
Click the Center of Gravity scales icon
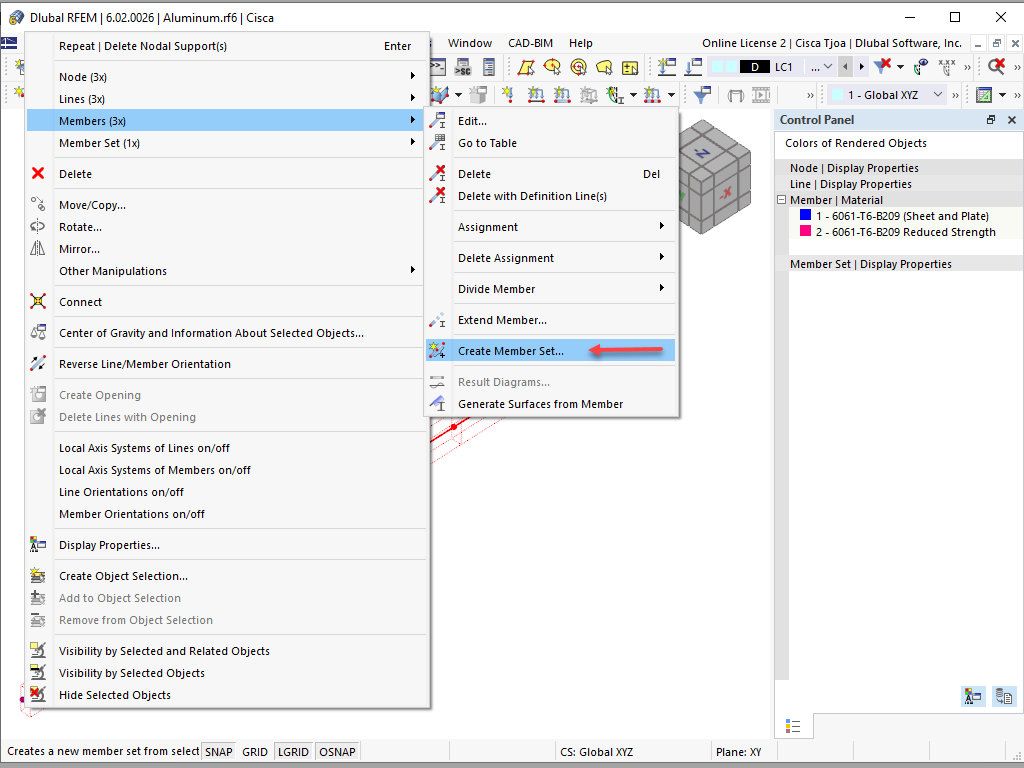[38, 332]
